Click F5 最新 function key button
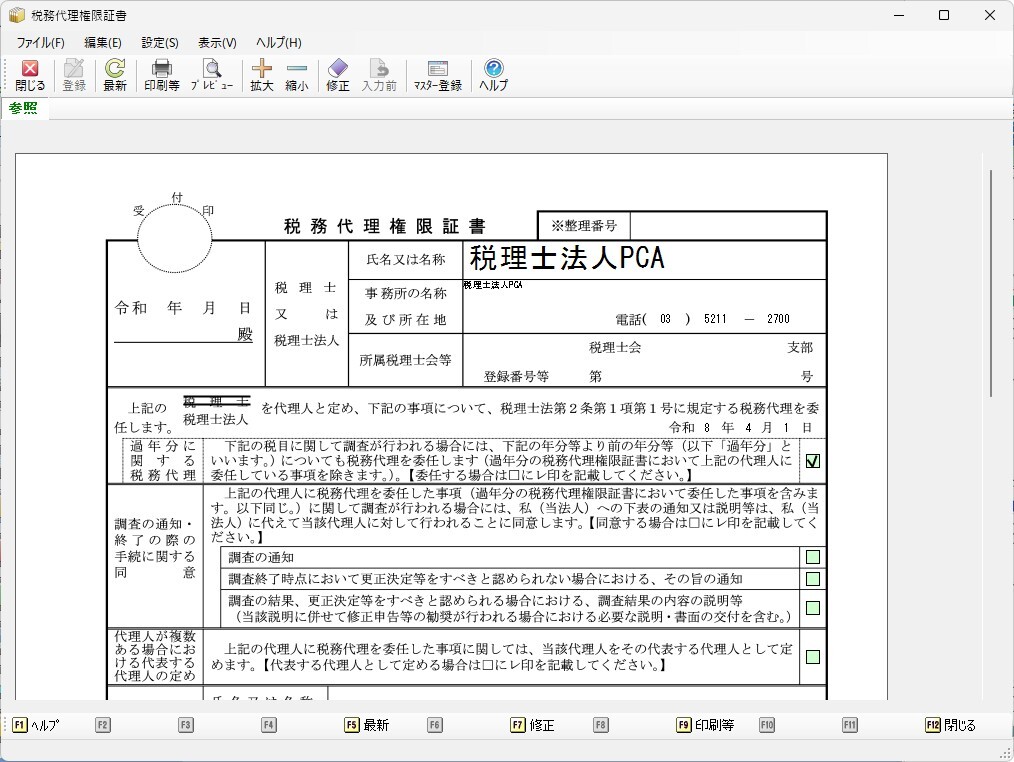Viewport: 1014px width, 762px height. click(x=367, y=725)
